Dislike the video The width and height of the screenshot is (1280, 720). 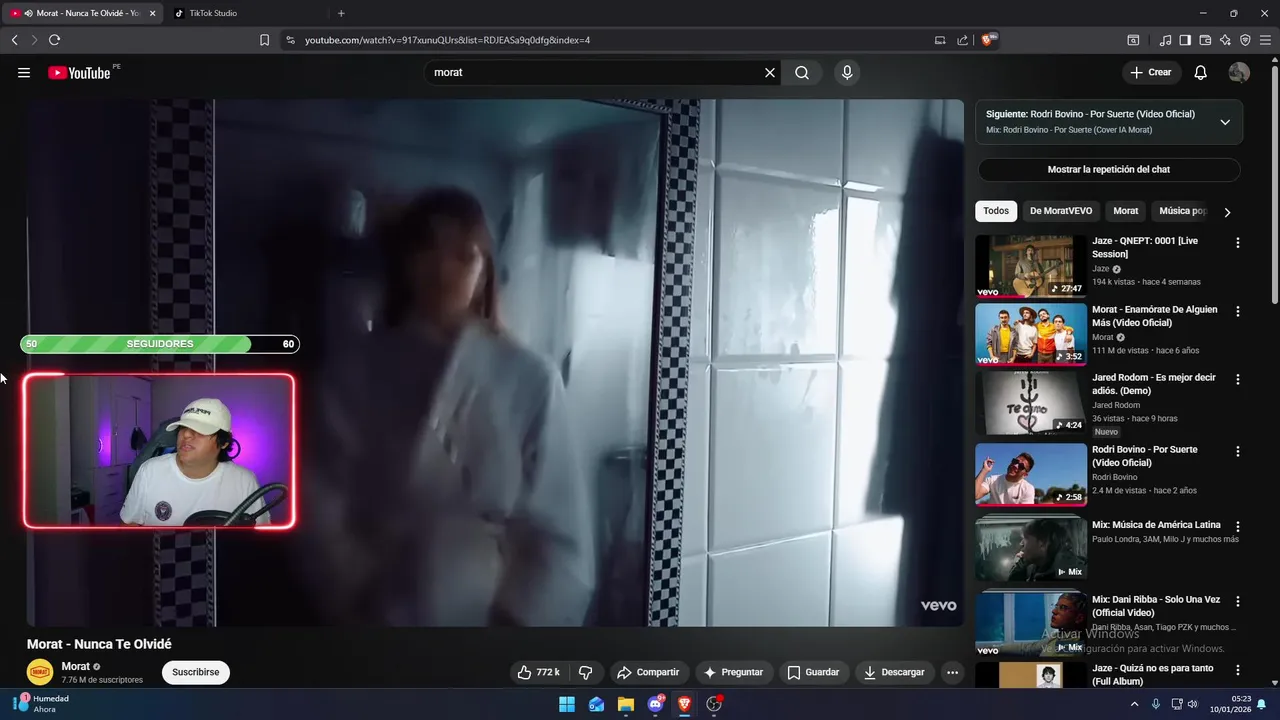coord(586,673)
